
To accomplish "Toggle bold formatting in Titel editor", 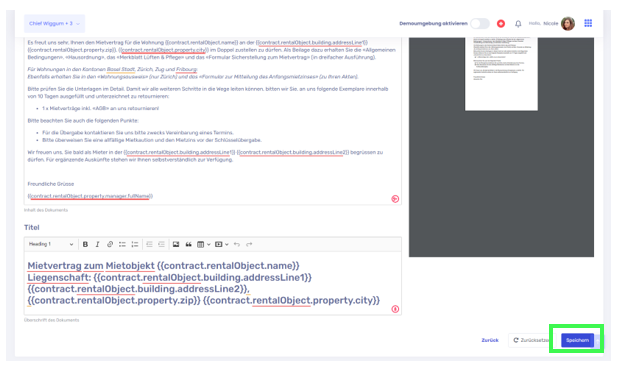I will point(85,244).
